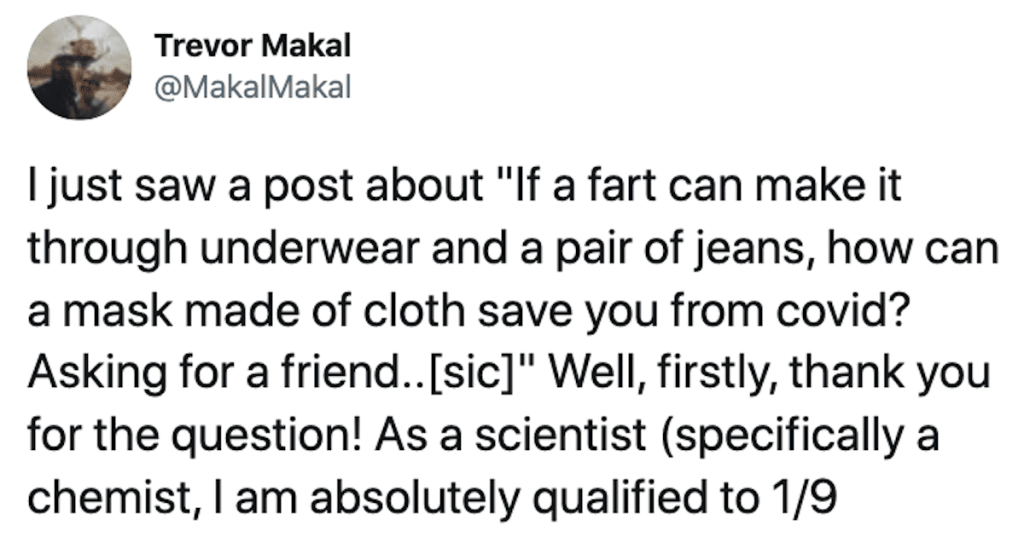This screenshot has height=537, width=1024.
Task: Click the word chemist in the tweet
Action: tap(108, 498)
